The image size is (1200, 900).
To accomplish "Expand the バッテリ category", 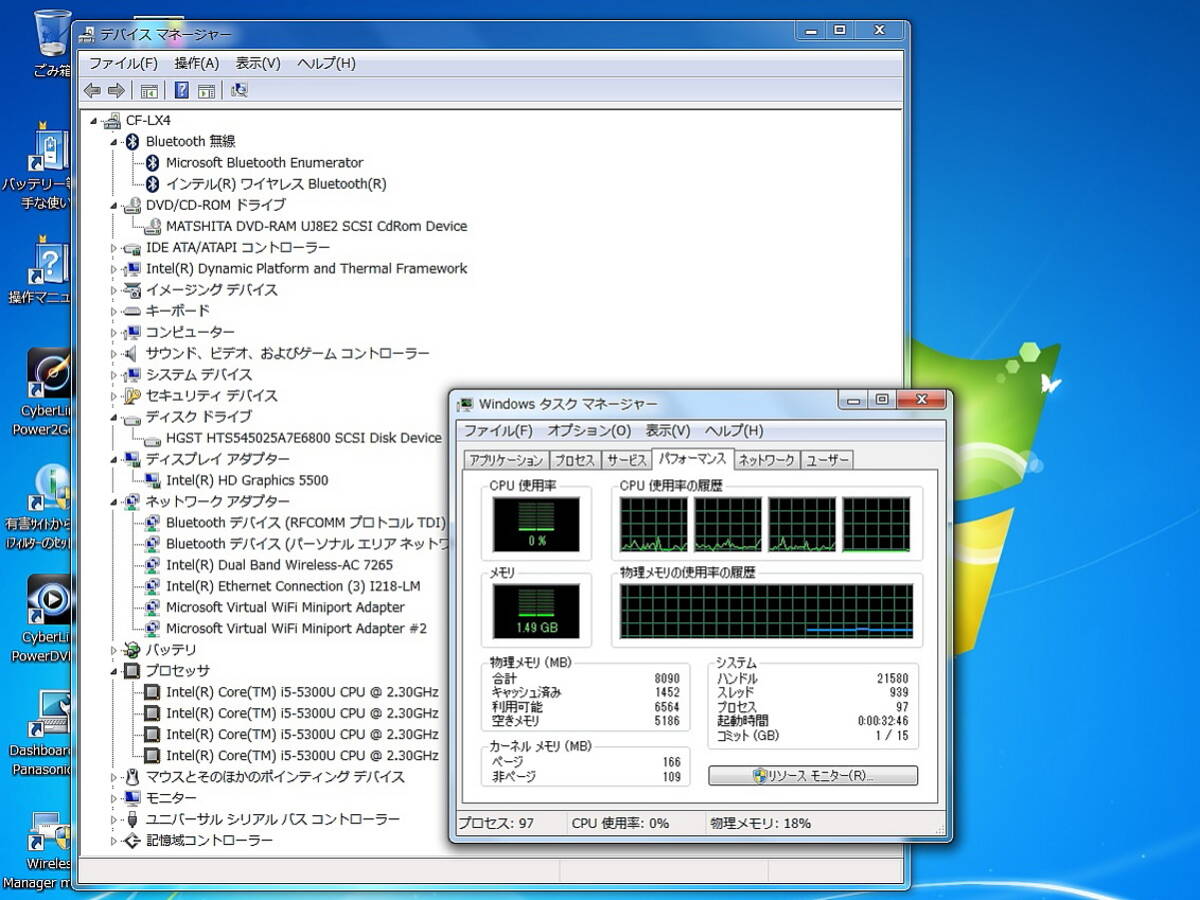I will [113, 650].
